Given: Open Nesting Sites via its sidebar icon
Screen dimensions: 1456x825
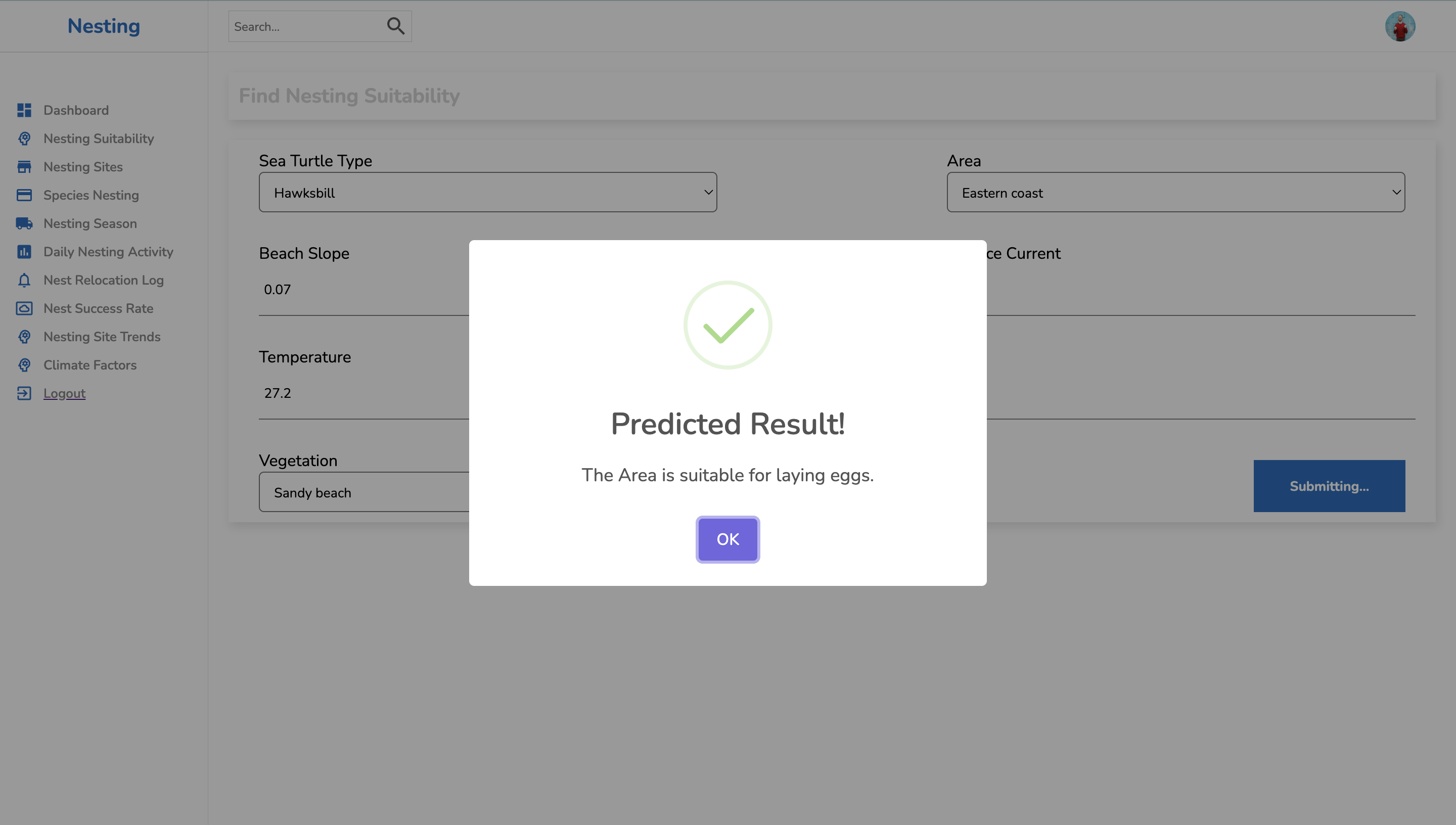Looking at the screenshot, I should 24,167.
